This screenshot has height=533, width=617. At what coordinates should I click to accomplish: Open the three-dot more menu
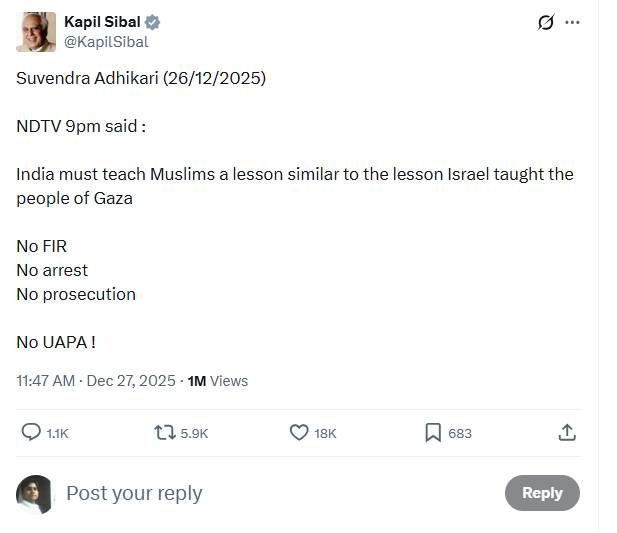pyautogui.click(x=572, y=23)
